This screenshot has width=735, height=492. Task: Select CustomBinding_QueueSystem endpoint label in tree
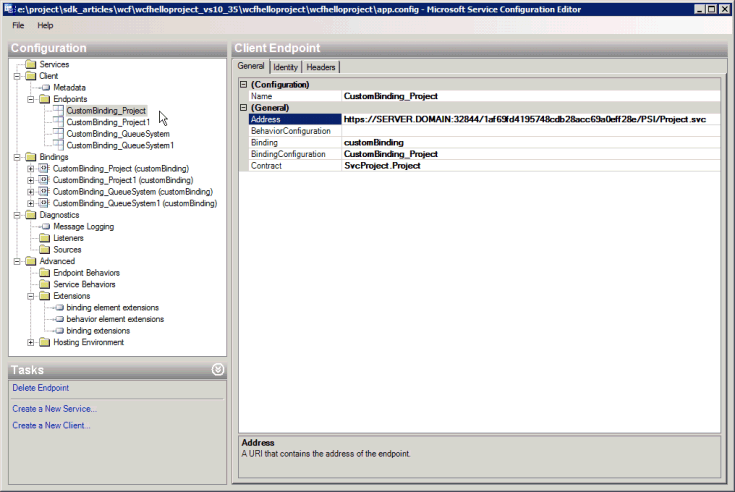click(118, 134)
